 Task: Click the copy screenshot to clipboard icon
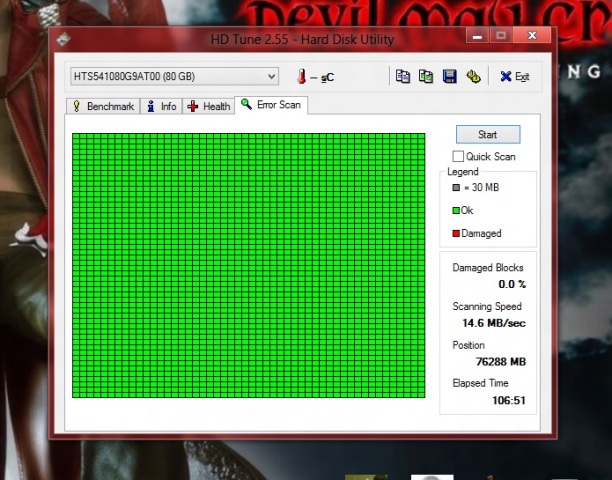click(x=425, y=77)
